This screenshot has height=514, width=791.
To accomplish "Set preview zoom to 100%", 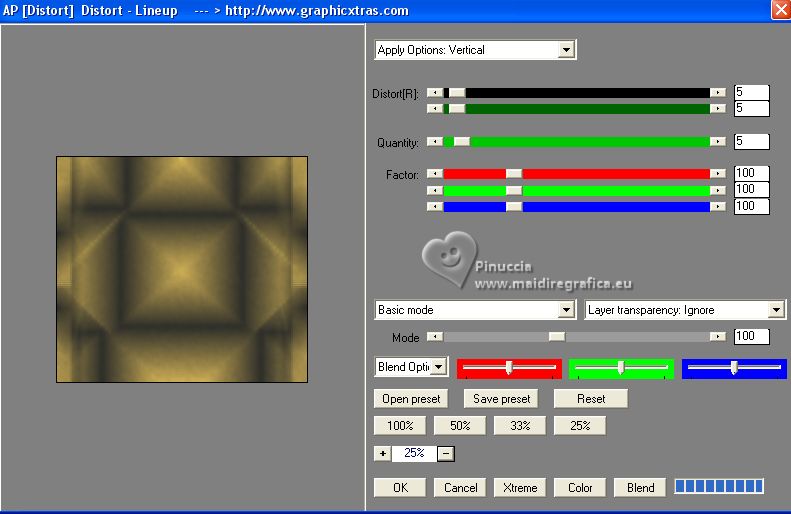I will [x=400, y=425].
